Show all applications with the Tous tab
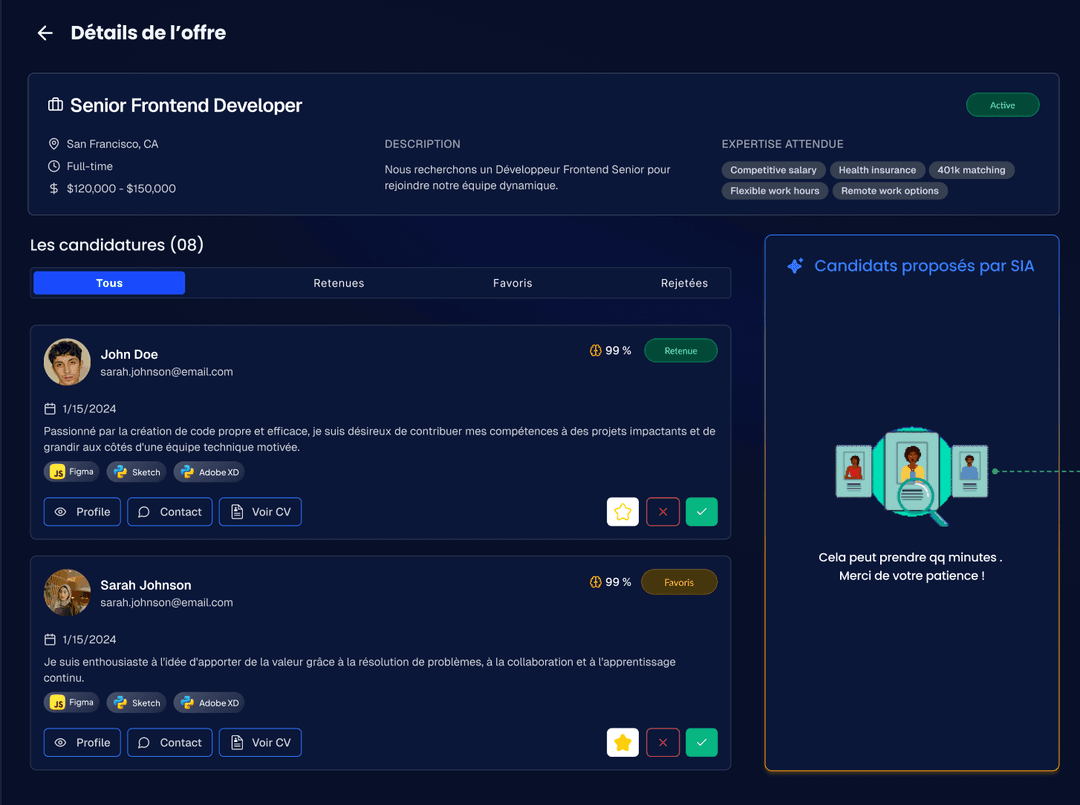Viewport: 1080px width, 805px height. (x=109, y=283)
